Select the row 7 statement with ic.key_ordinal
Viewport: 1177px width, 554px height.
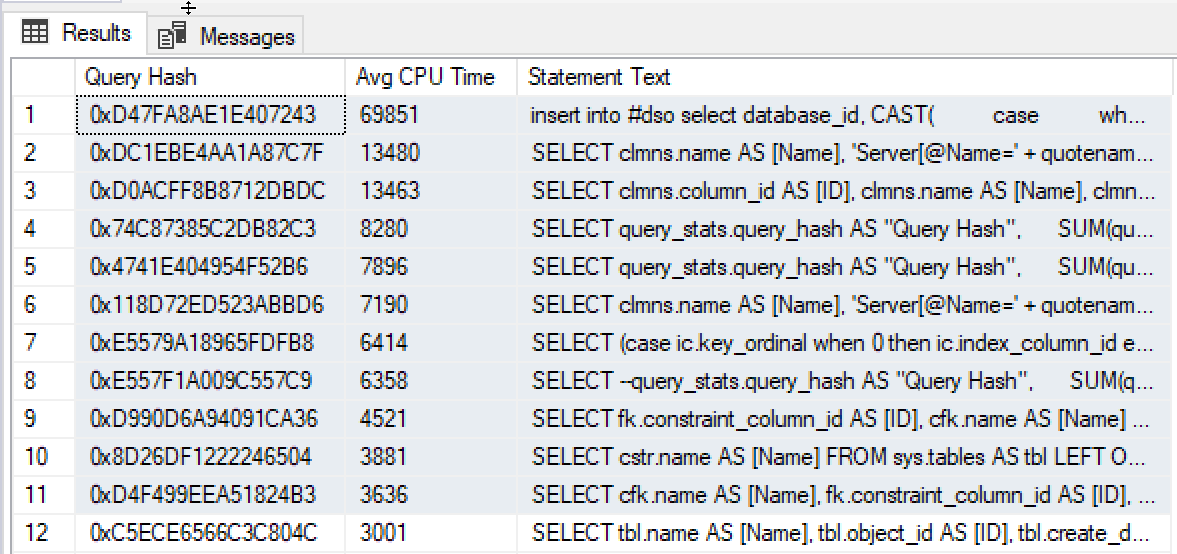(x=847, y=343)
